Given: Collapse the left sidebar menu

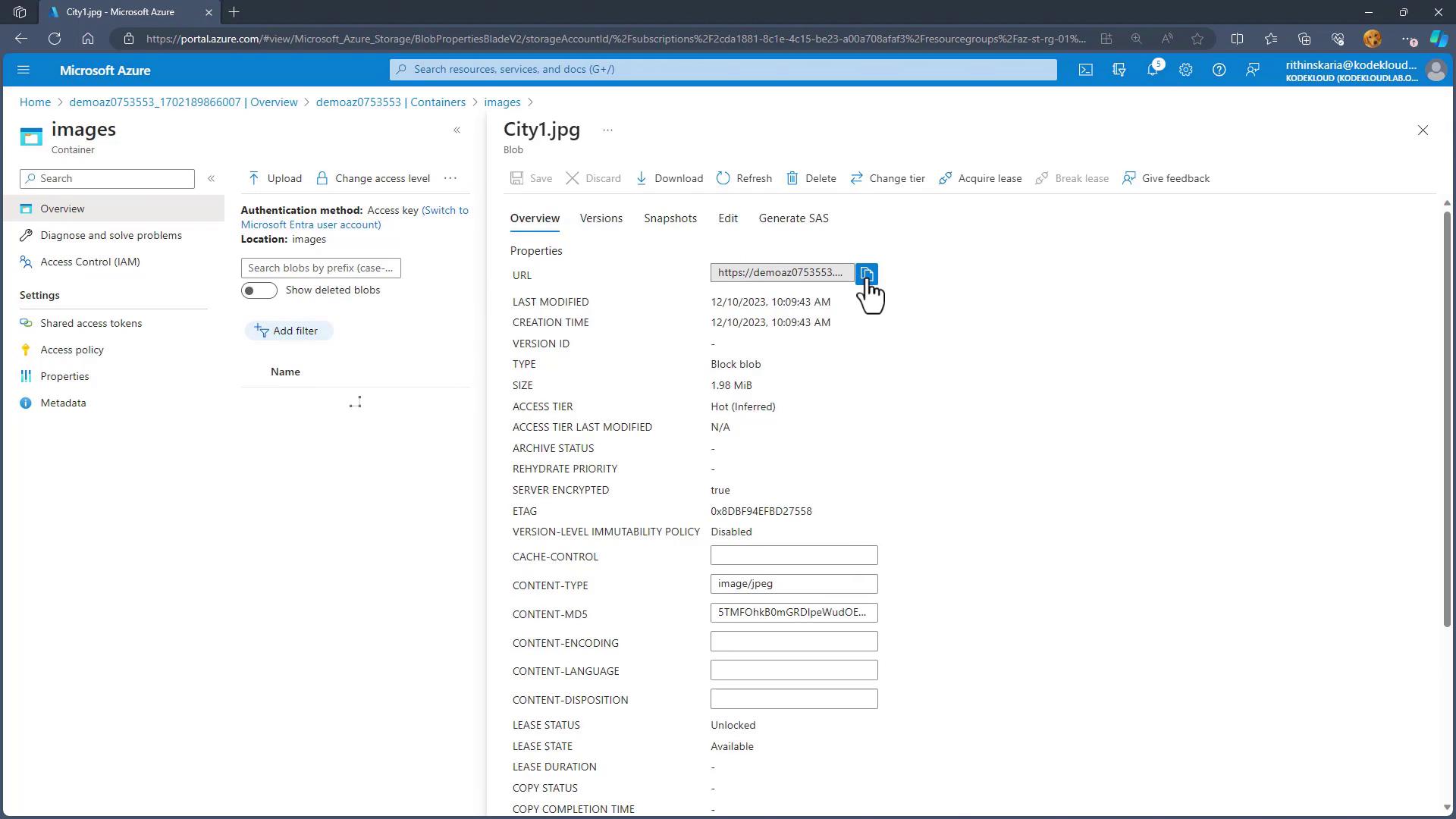Looking at the screenshot, I should 212,178.
